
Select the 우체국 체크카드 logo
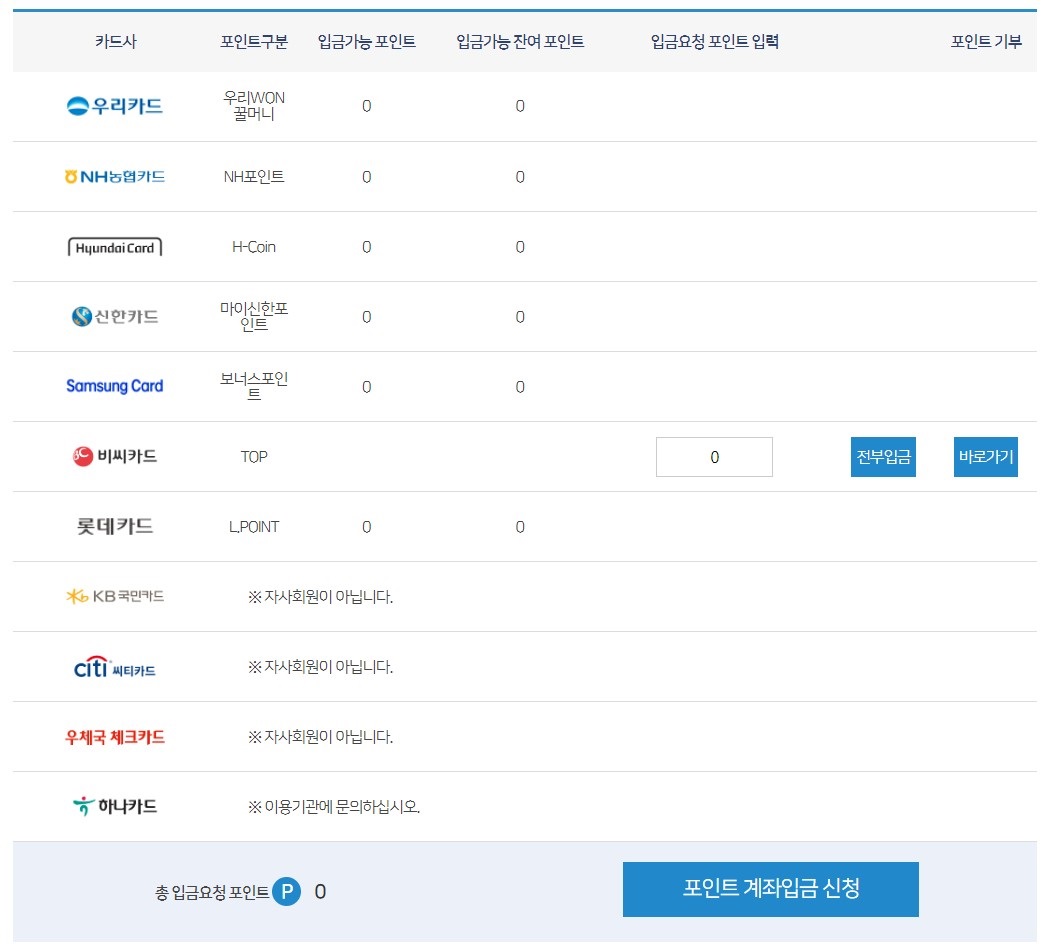113,736
